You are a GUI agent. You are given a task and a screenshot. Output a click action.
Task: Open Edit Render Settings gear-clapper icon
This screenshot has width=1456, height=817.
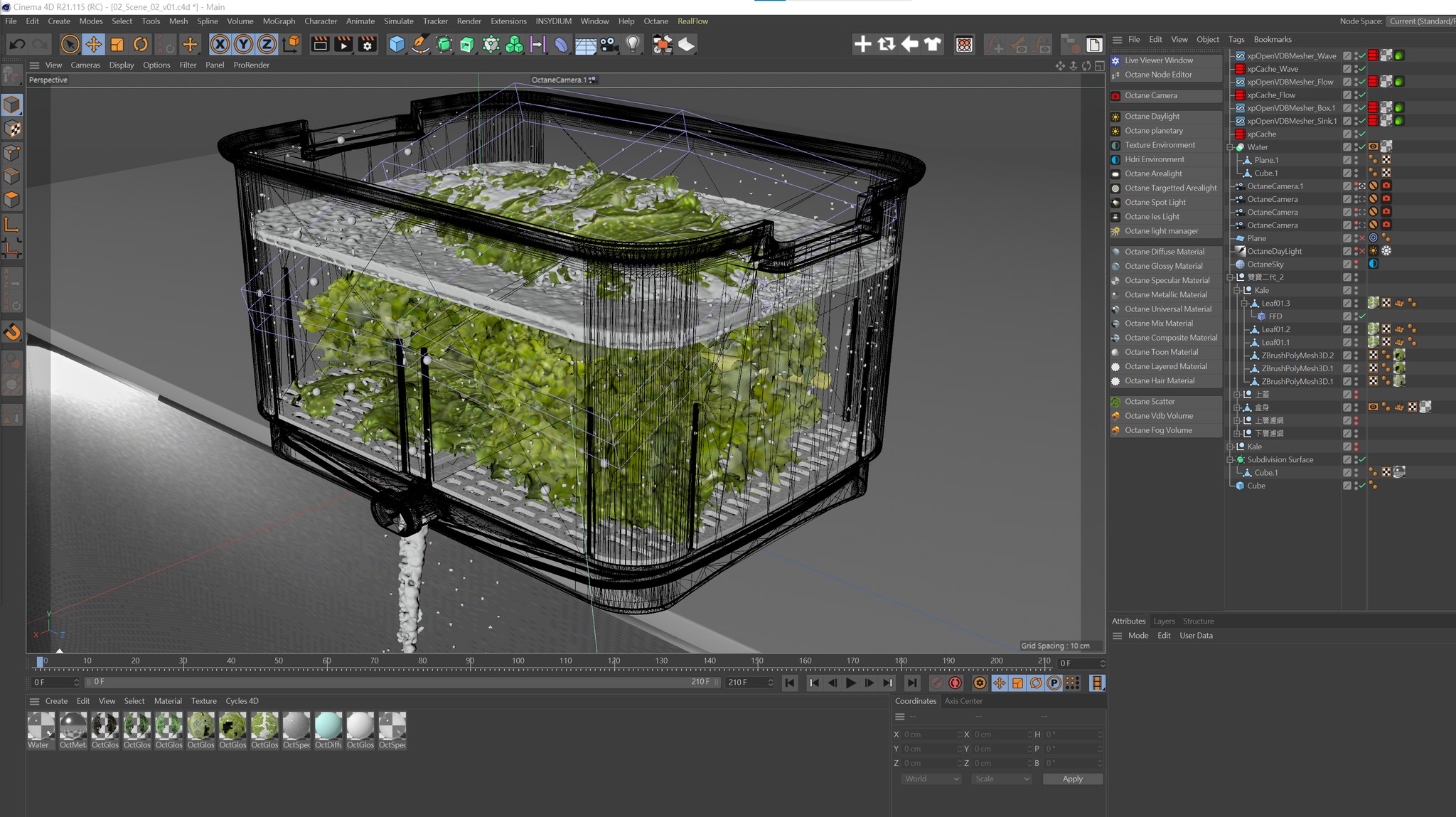coord(368,45)
